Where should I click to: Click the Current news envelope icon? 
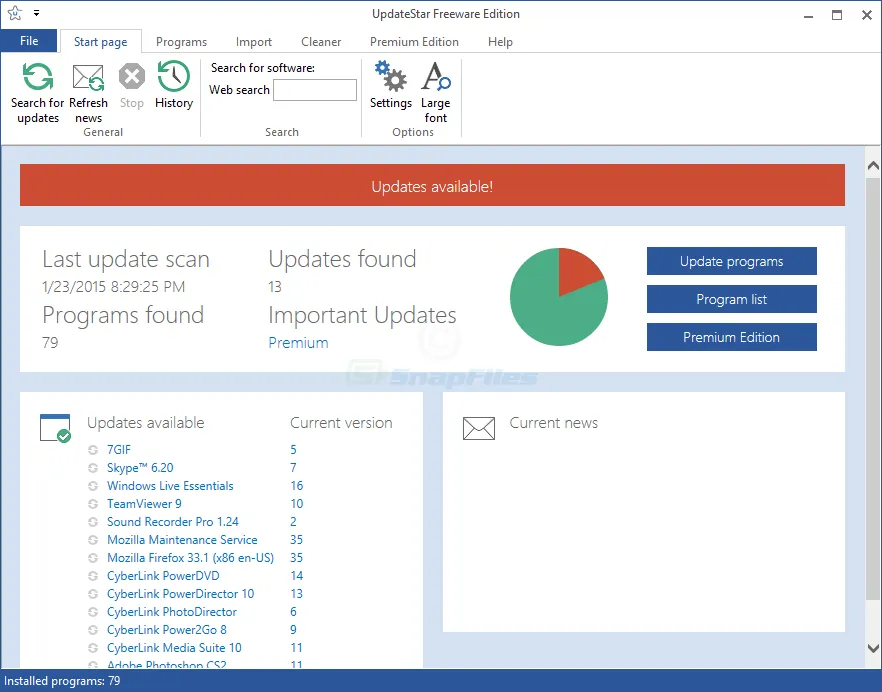(479, 428)
